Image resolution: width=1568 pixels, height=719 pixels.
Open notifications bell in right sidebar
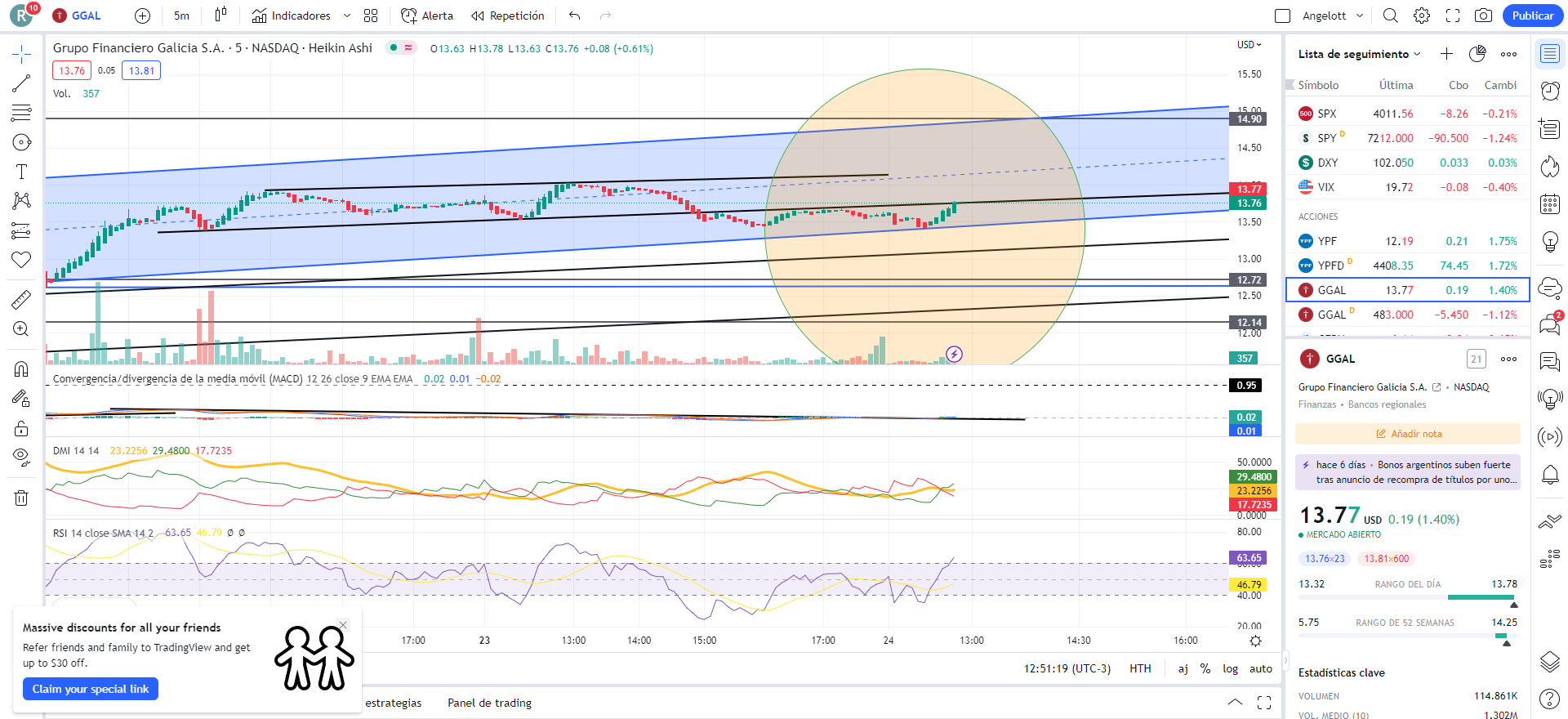(x=1550, y=475)
